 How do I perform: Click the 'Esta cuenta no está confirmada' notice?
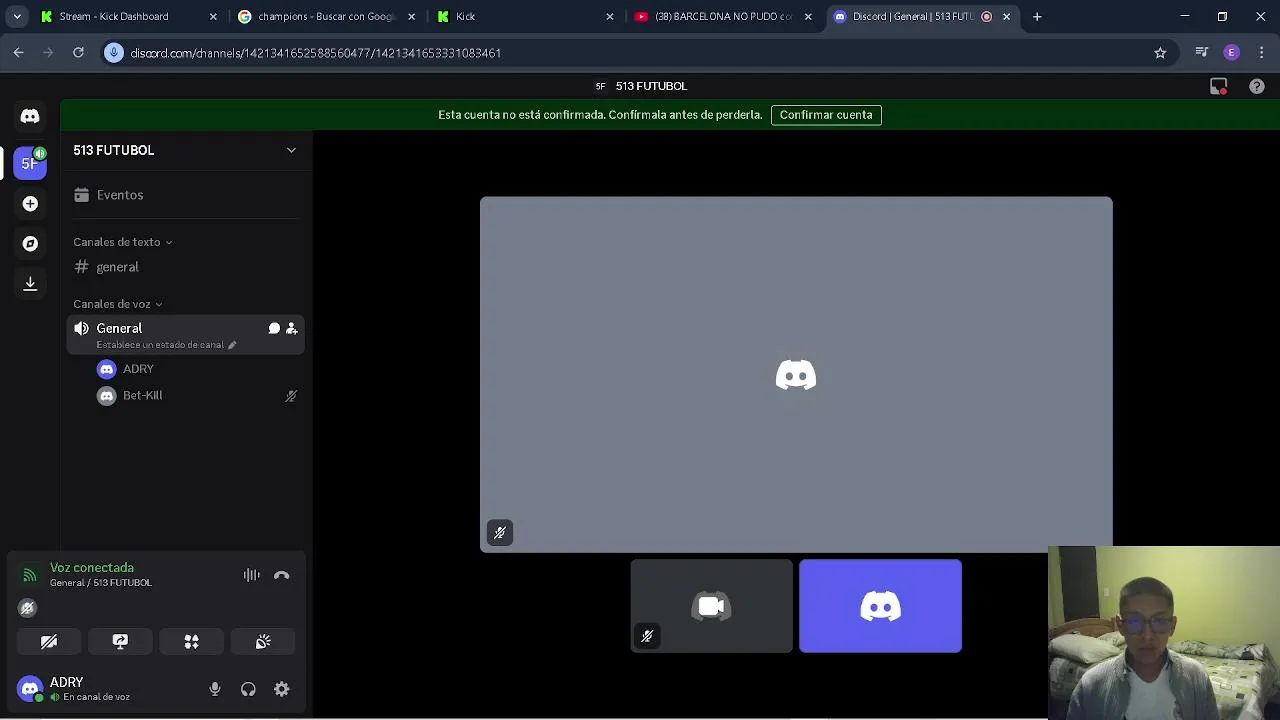[x=600, y=115]
